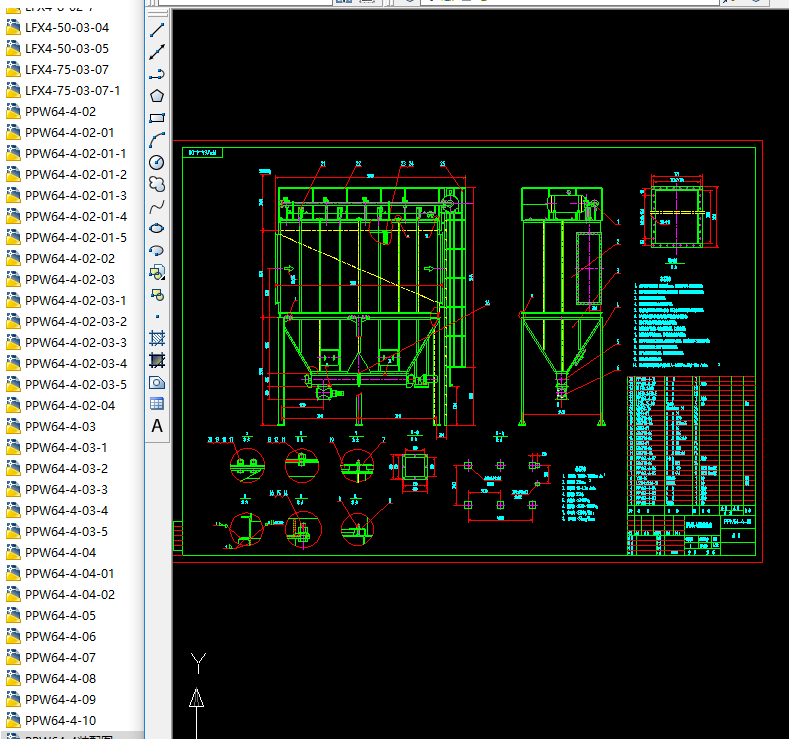Select the Line drawing tool
This screenshot has height=739, width=789.
click(x=157, y=30)
